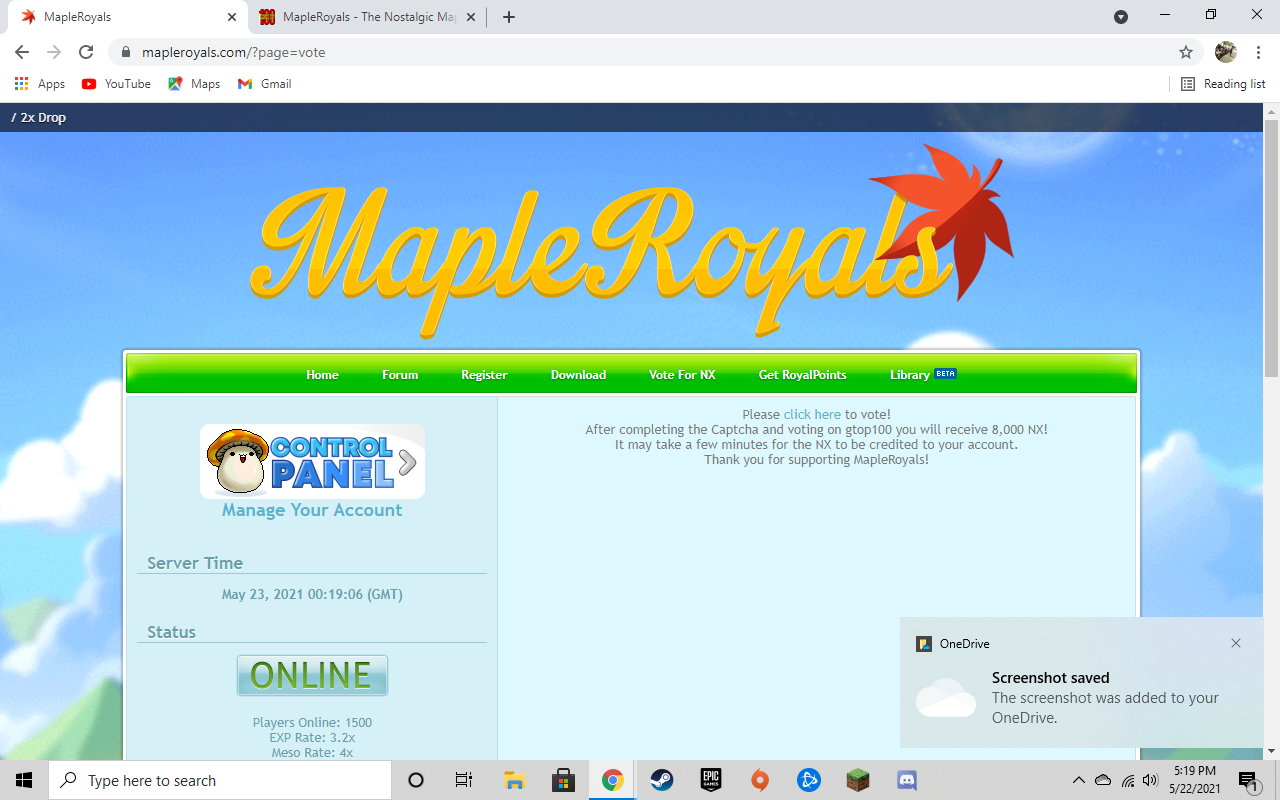Launch Minecraft from the taskbar
This screenshot has height=800, width=1280.
pos(857,780)
